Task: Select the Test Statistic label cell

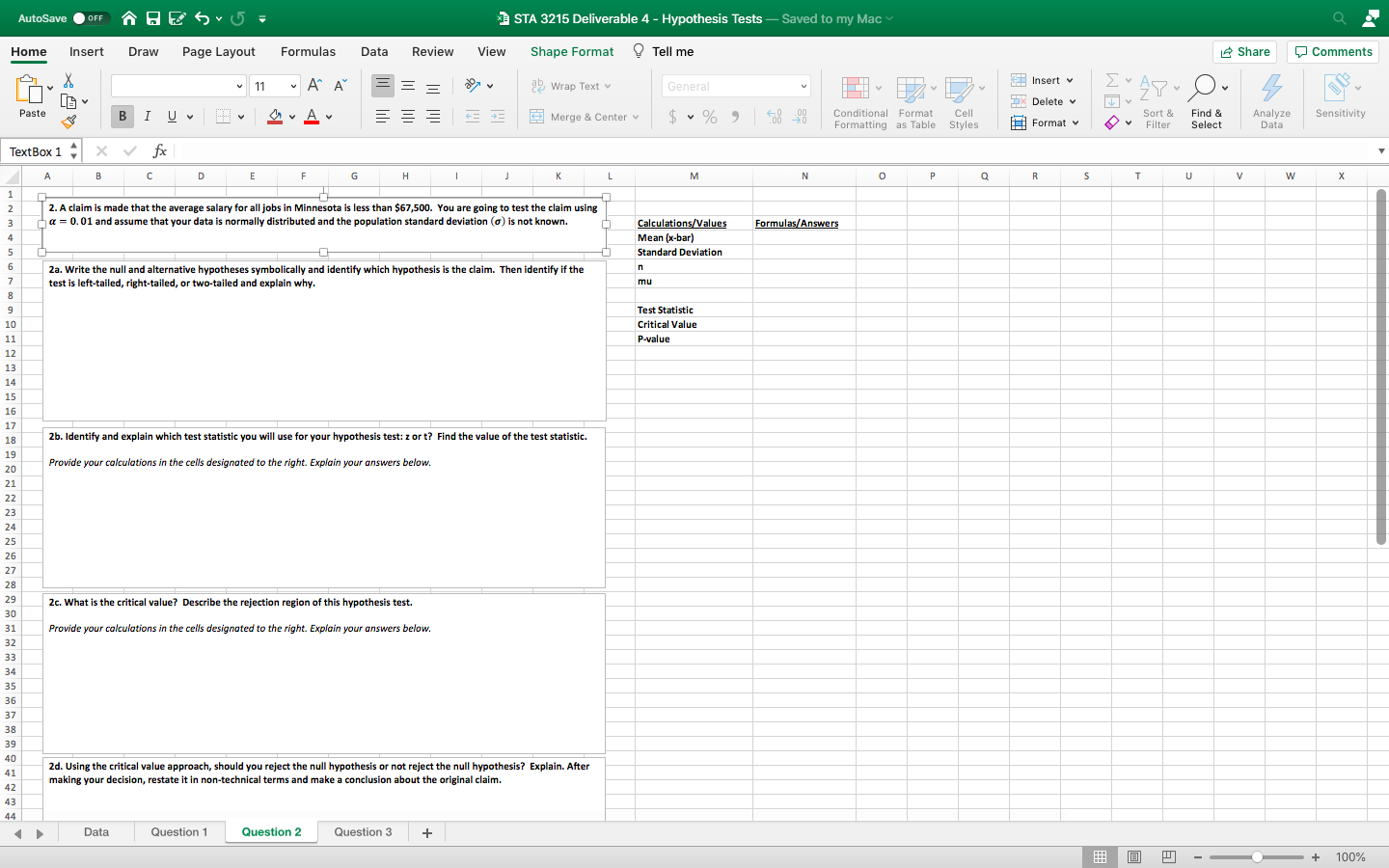Action: click(694, 311)
